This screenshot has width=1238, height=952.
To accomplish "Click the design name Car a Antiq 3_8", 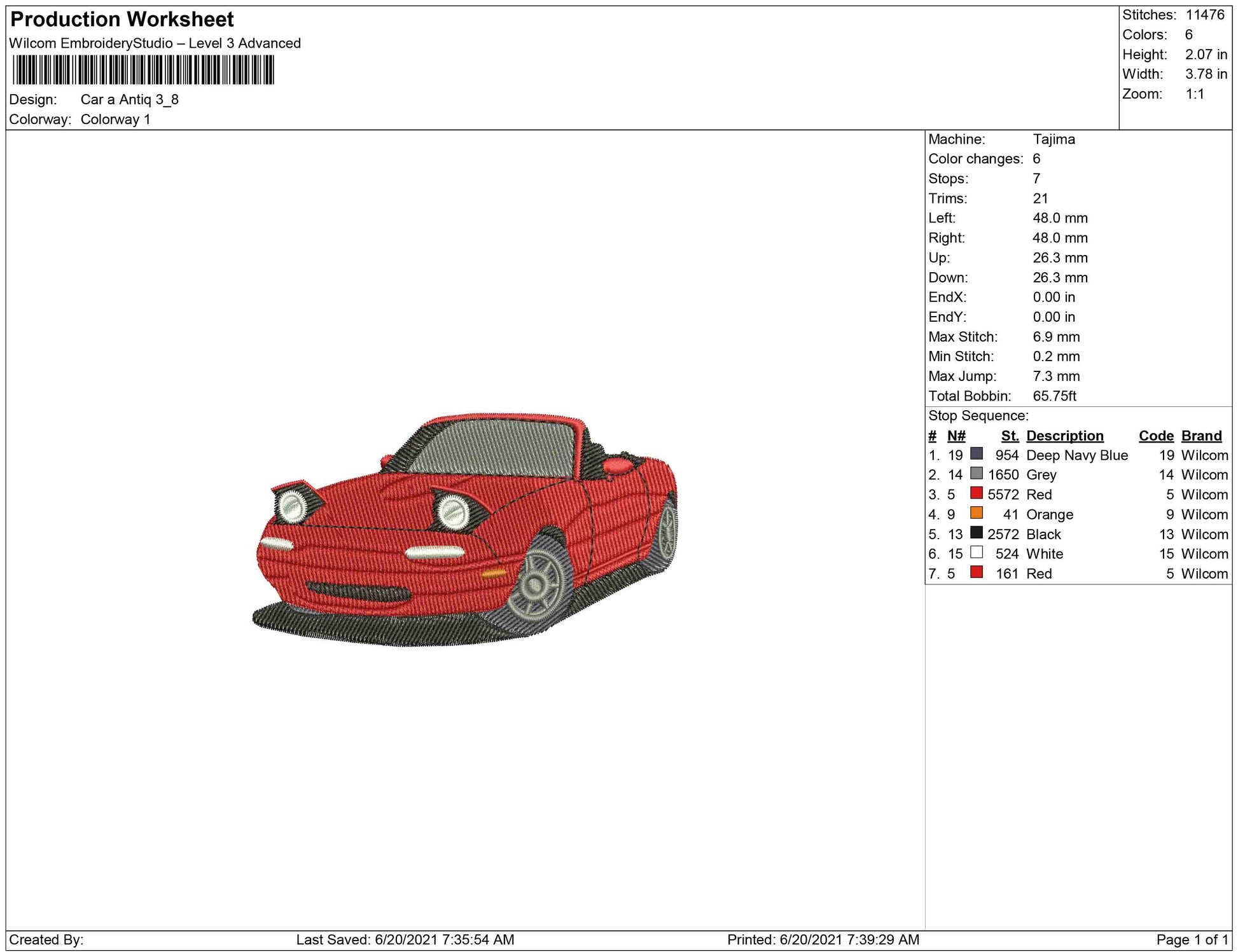I will point(129,100).
